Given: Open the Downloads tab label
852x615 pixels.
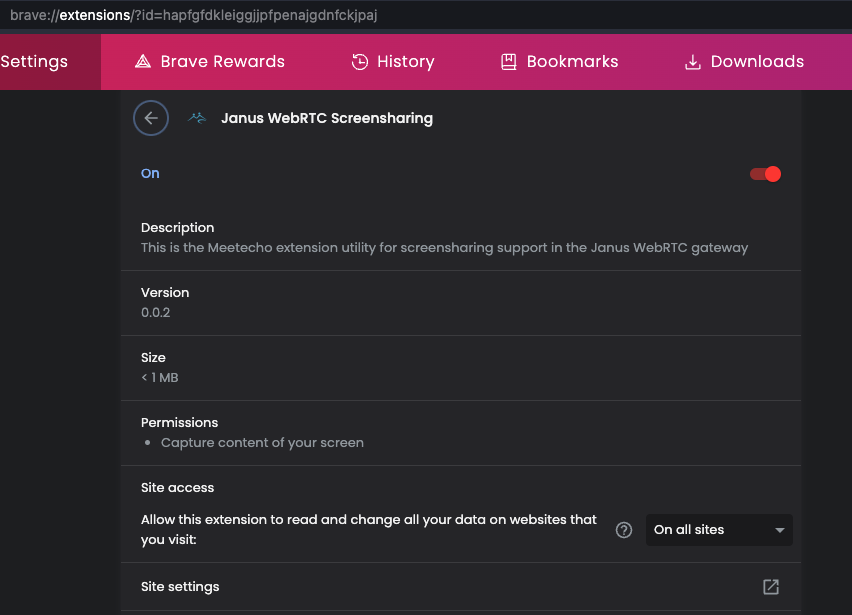Looking at the screenshot, I should click(757, 62).
